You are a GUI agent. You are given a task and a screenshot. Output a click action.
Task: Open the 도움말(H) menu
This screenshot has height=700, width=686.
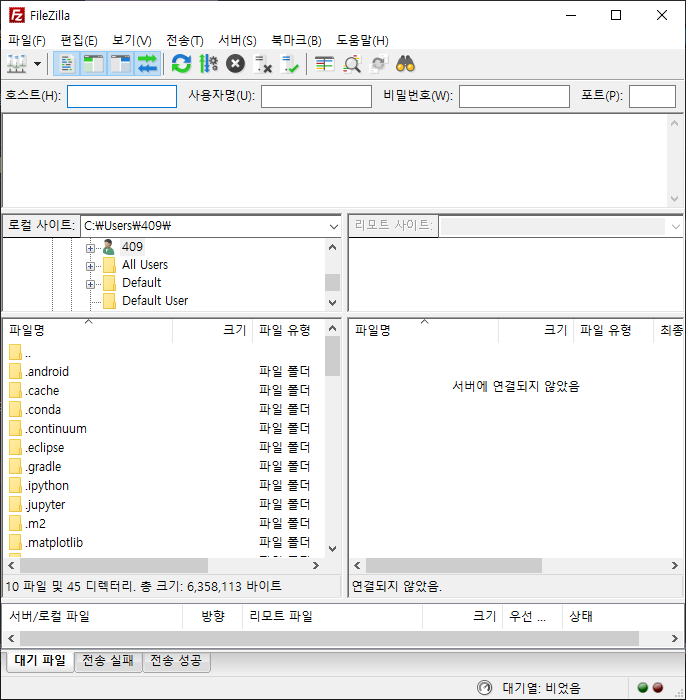point(362,41)
